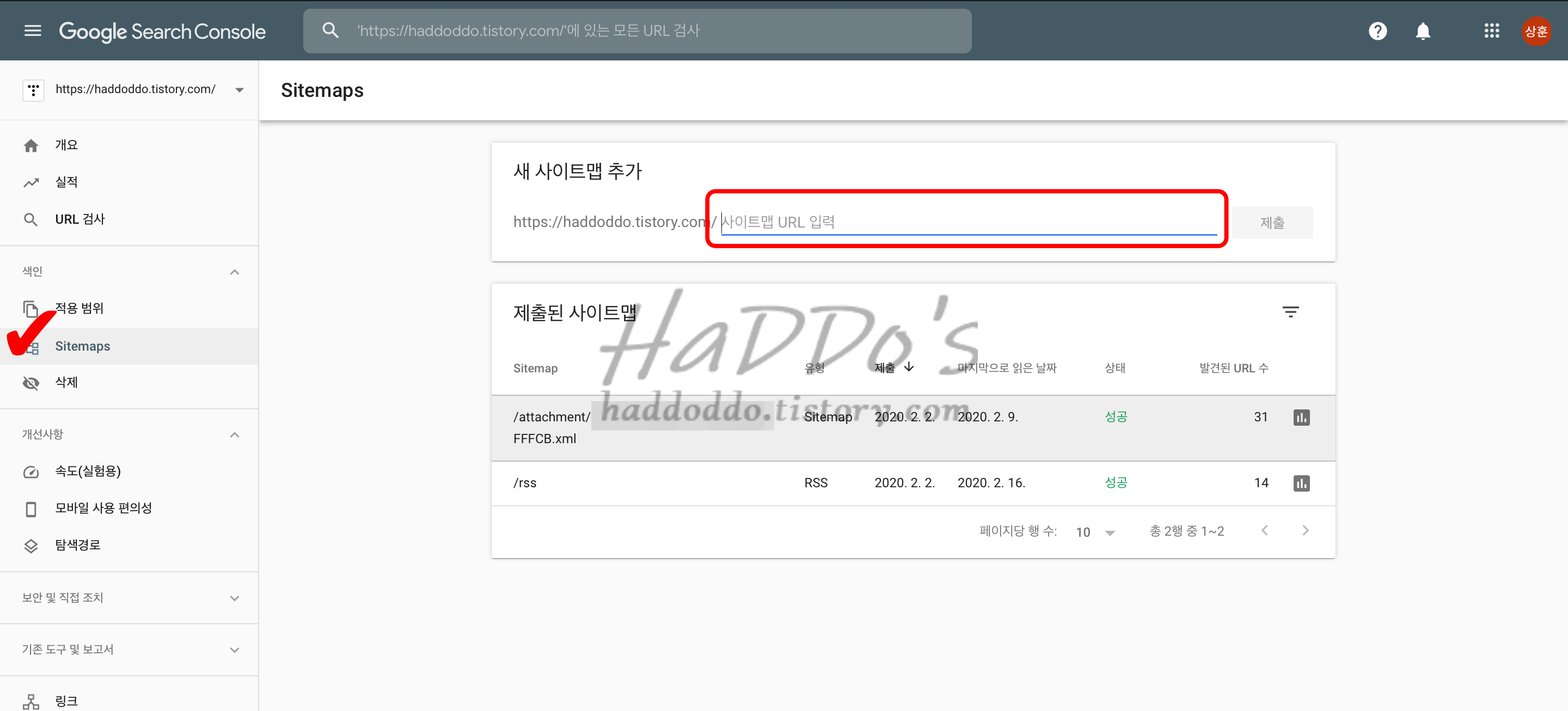
Task: Open the notifications bell
Action: (x=1423, y=30)
